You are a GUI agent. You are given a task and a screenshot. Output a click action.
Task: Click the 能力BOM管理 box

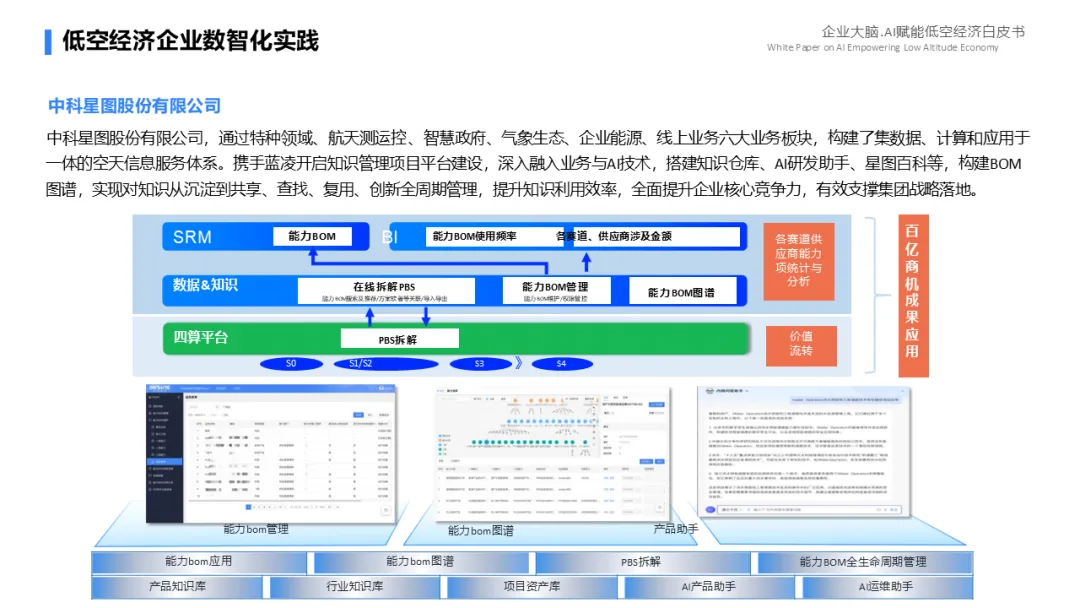(556, 291)
